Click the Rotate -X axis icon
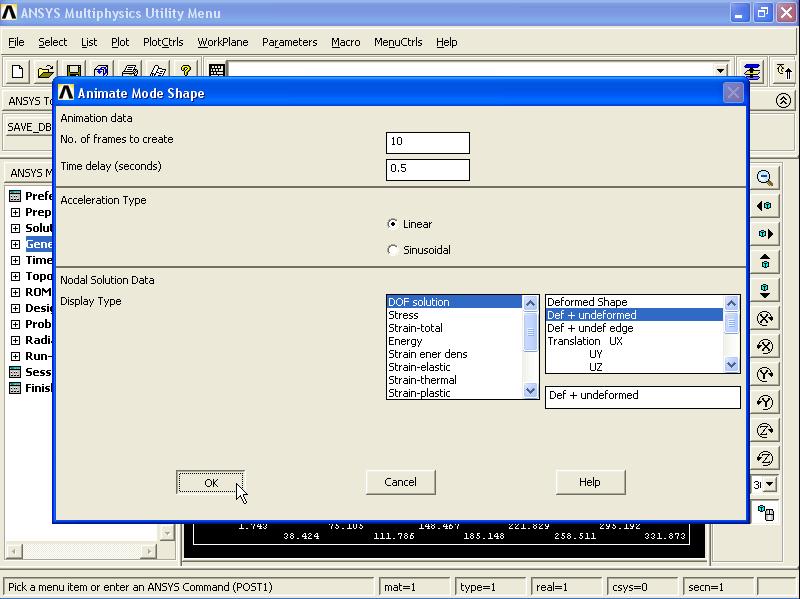The height and width of the screenshot is (599, 800). (764, 346)
